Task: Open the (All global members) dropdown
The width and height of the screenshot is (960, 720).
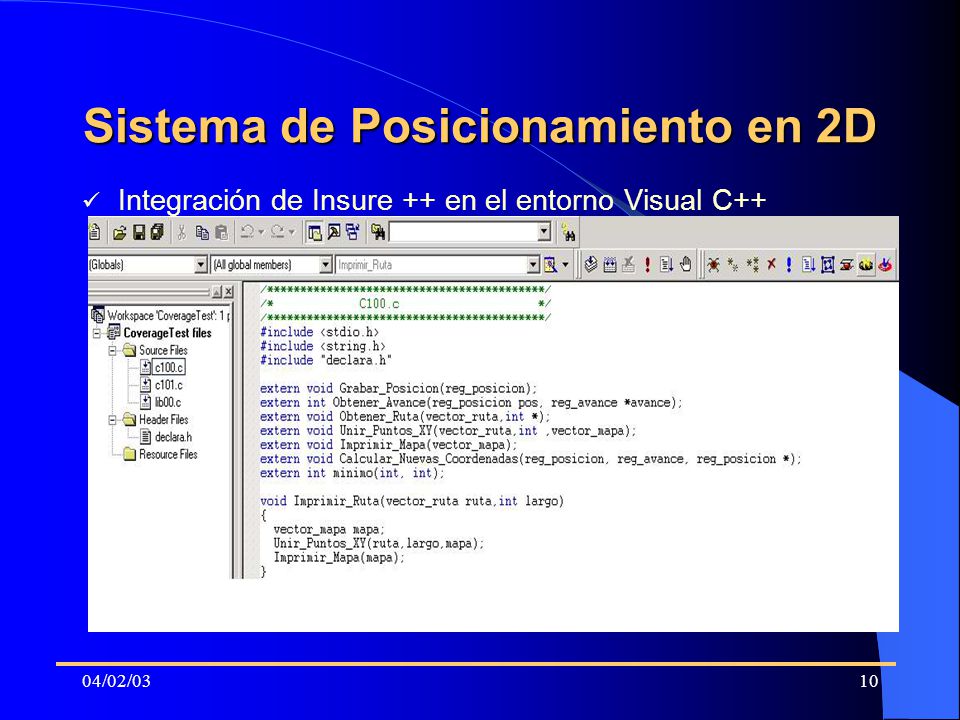Action: click(x=326, y=265)
